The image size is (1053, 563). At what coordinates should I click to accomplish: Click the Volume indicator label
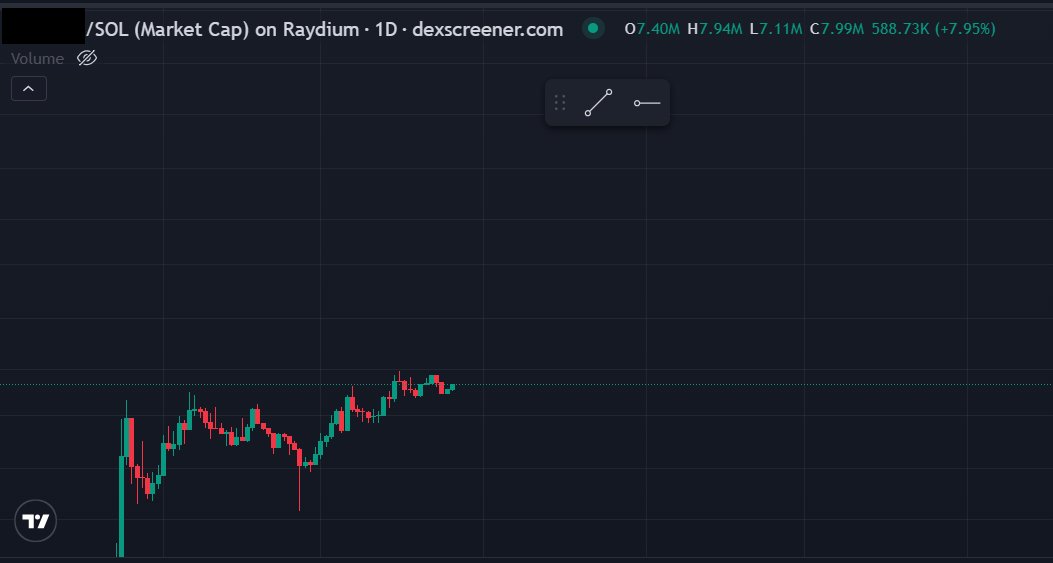pos(38,58)
